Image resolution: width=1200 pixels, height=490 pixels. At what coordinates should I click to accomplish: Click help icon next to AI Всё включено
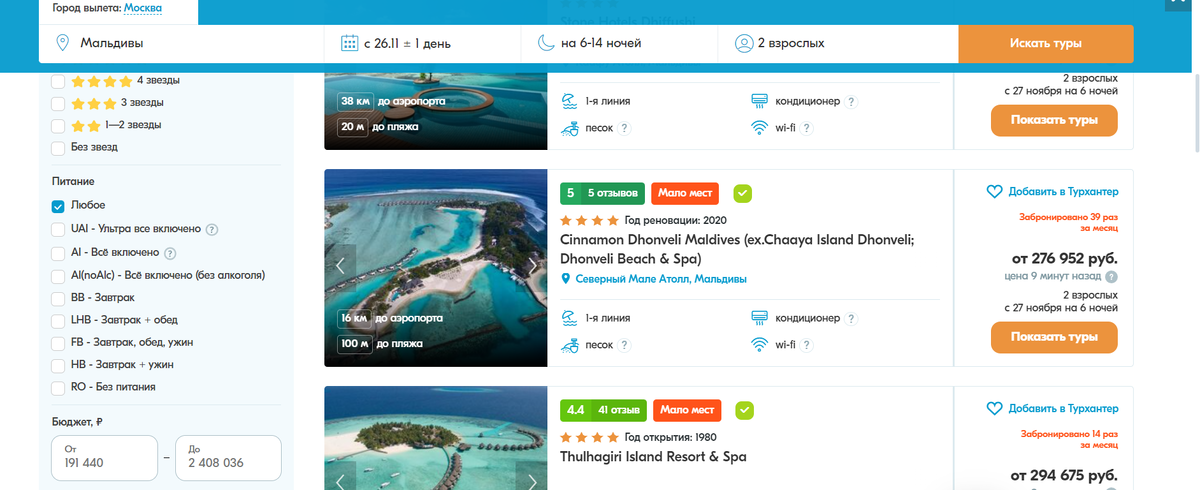pos(170,252)
